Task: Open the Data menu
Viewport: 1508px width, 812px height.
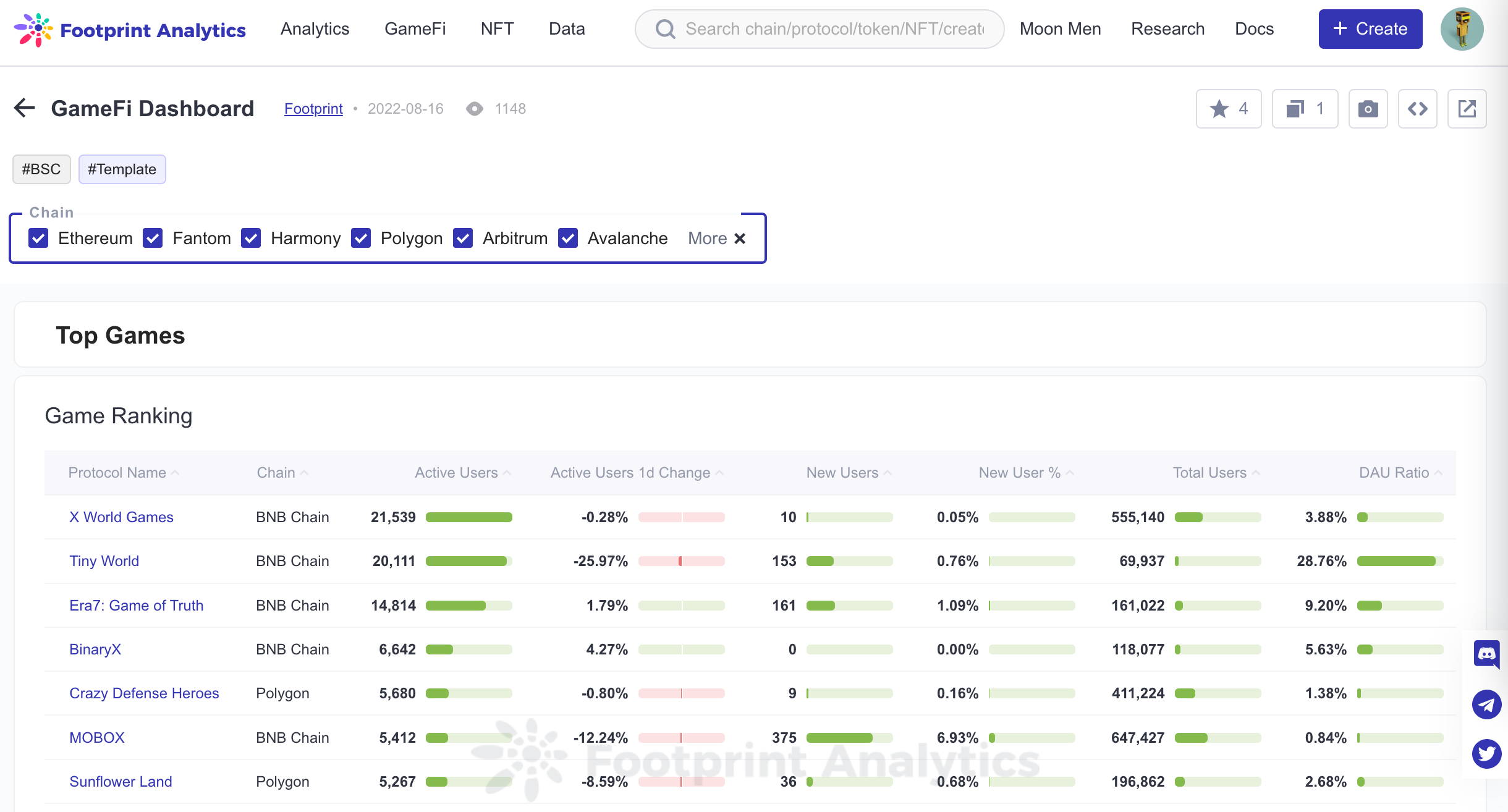Action: 567,29
